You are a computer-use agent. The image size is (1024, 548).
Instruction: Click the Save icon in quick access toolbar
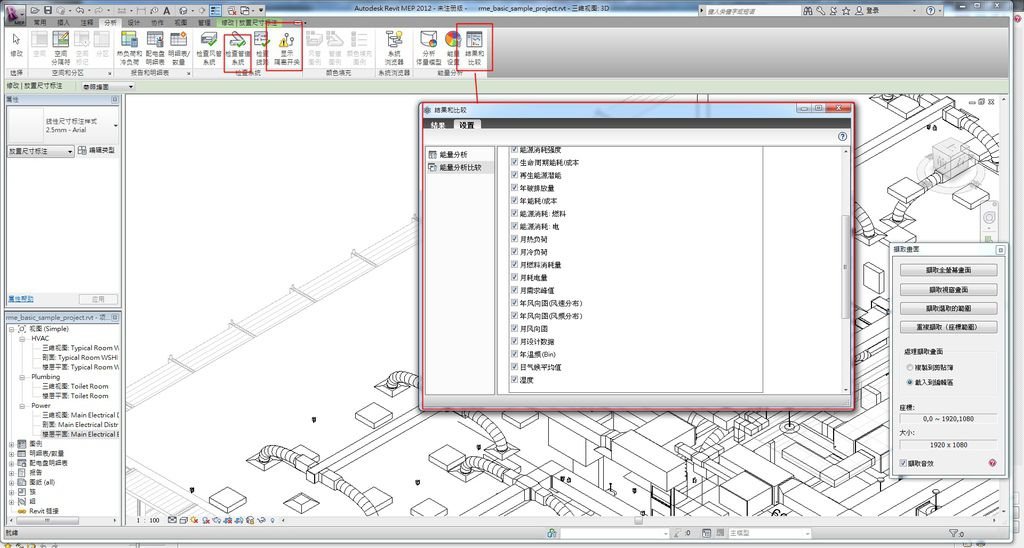(48, 11)
